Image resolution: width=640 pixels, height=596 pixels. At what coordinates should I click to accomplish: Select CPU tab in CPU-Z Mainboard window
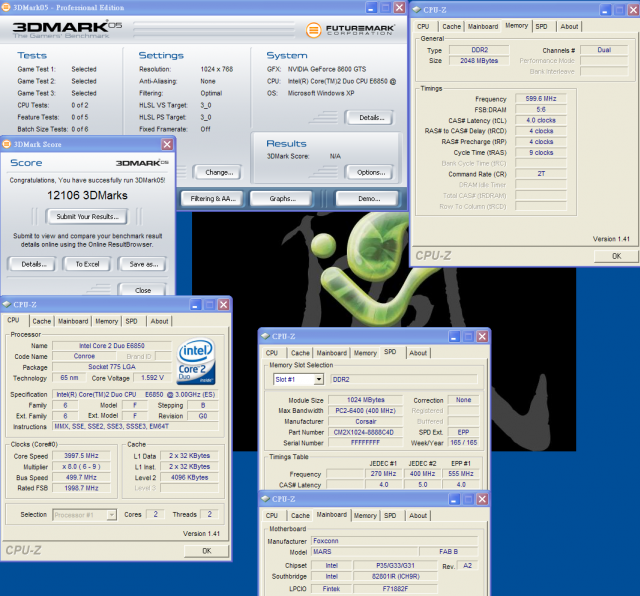coord(272,516)
